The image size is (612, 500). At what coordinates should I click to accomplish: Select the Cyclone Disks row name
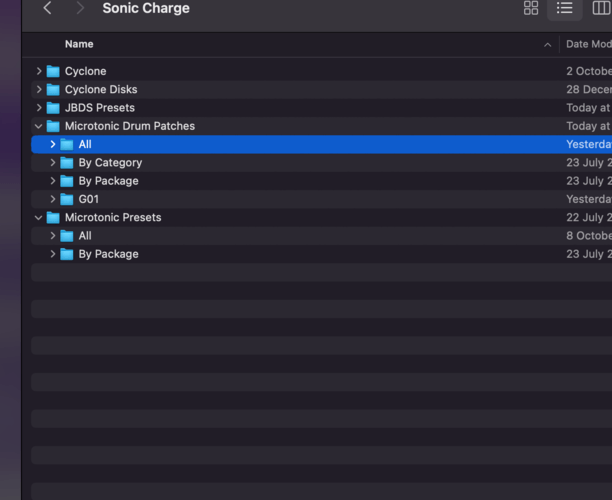click(x=101, y=89)
